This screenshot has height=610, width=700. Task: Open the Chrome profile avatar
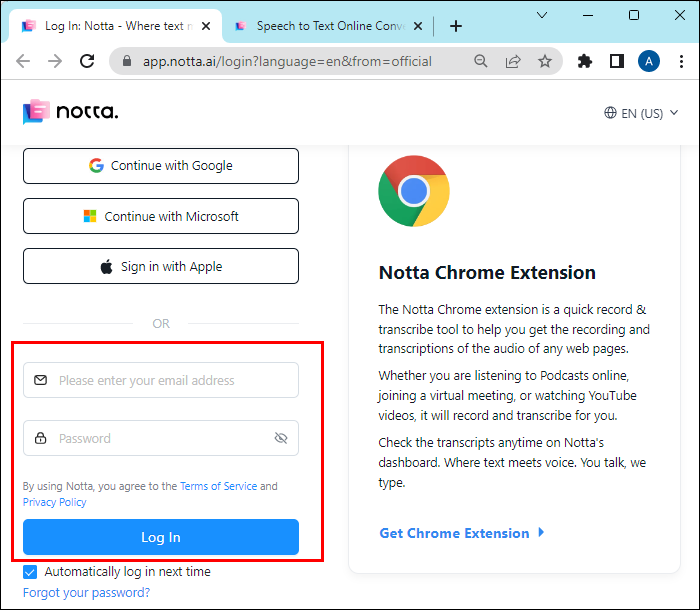[x=649, y=61]
